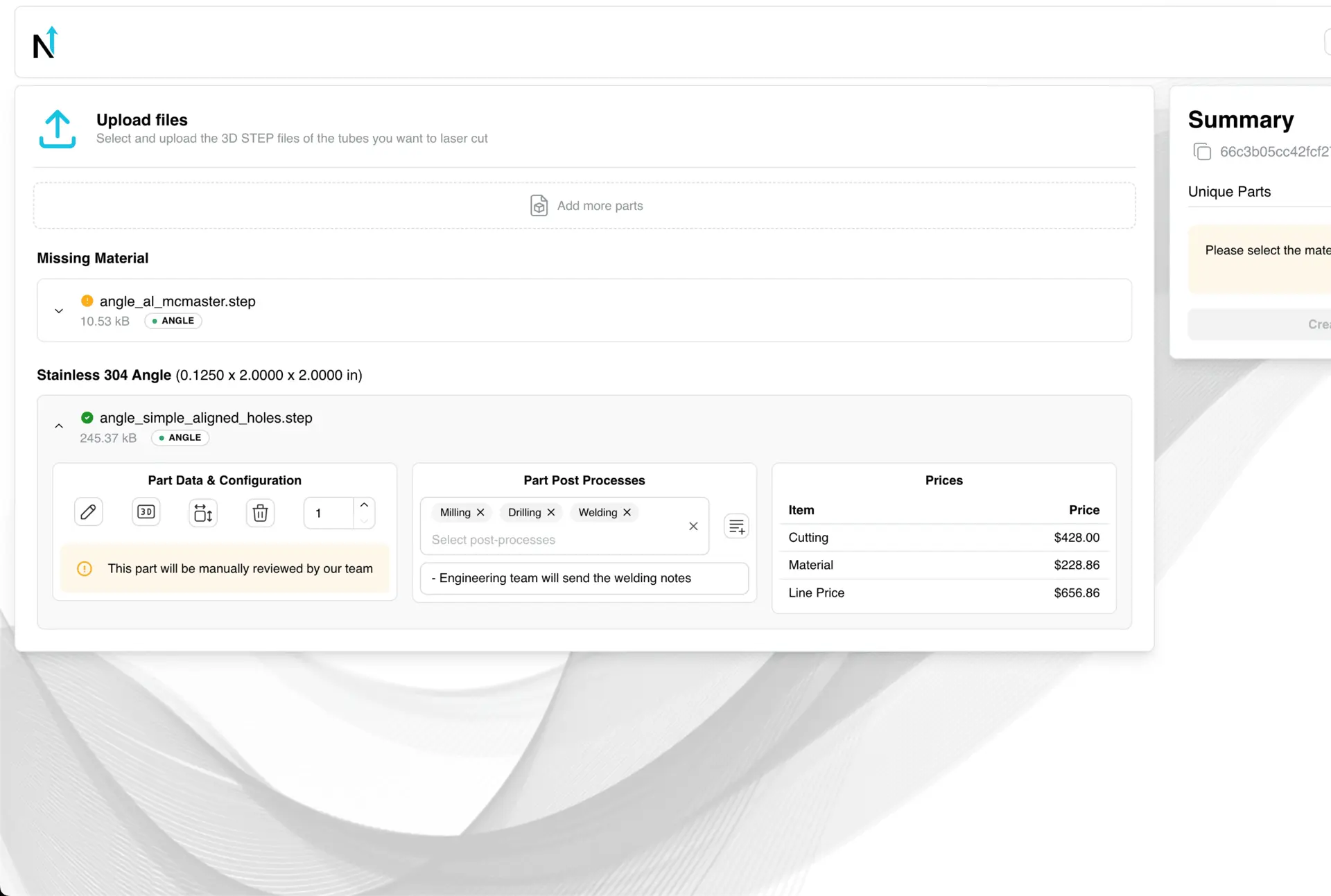Remove the Welding post-process tag
This screenshot has width=1331, height=896.
coord(627,512)
